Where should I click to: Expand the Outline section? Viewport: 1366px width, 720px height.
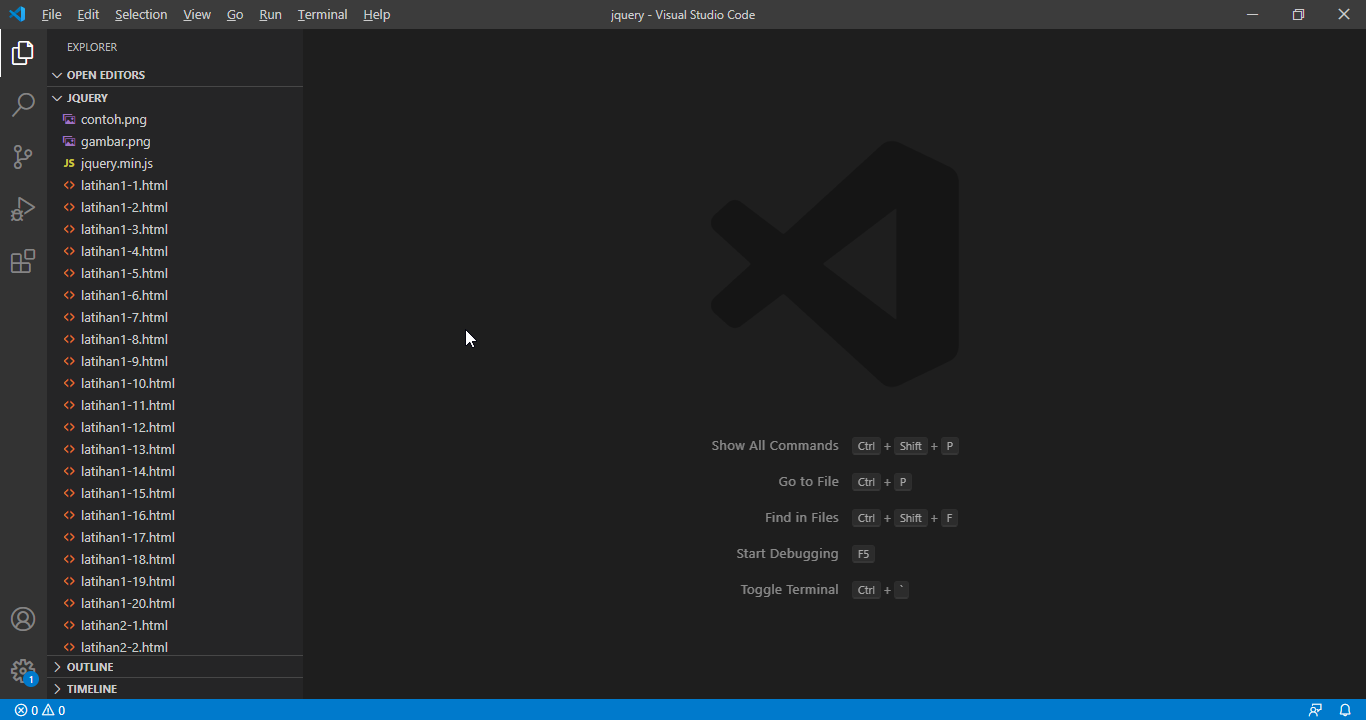click(175, 667)
